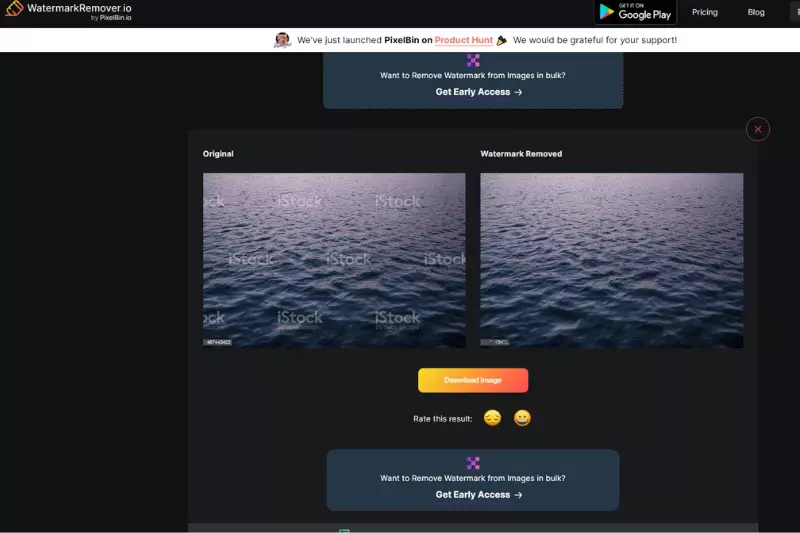This screenshot has height=533, width=800.
Task: Open the Blog page
Action: coord(756,12)
